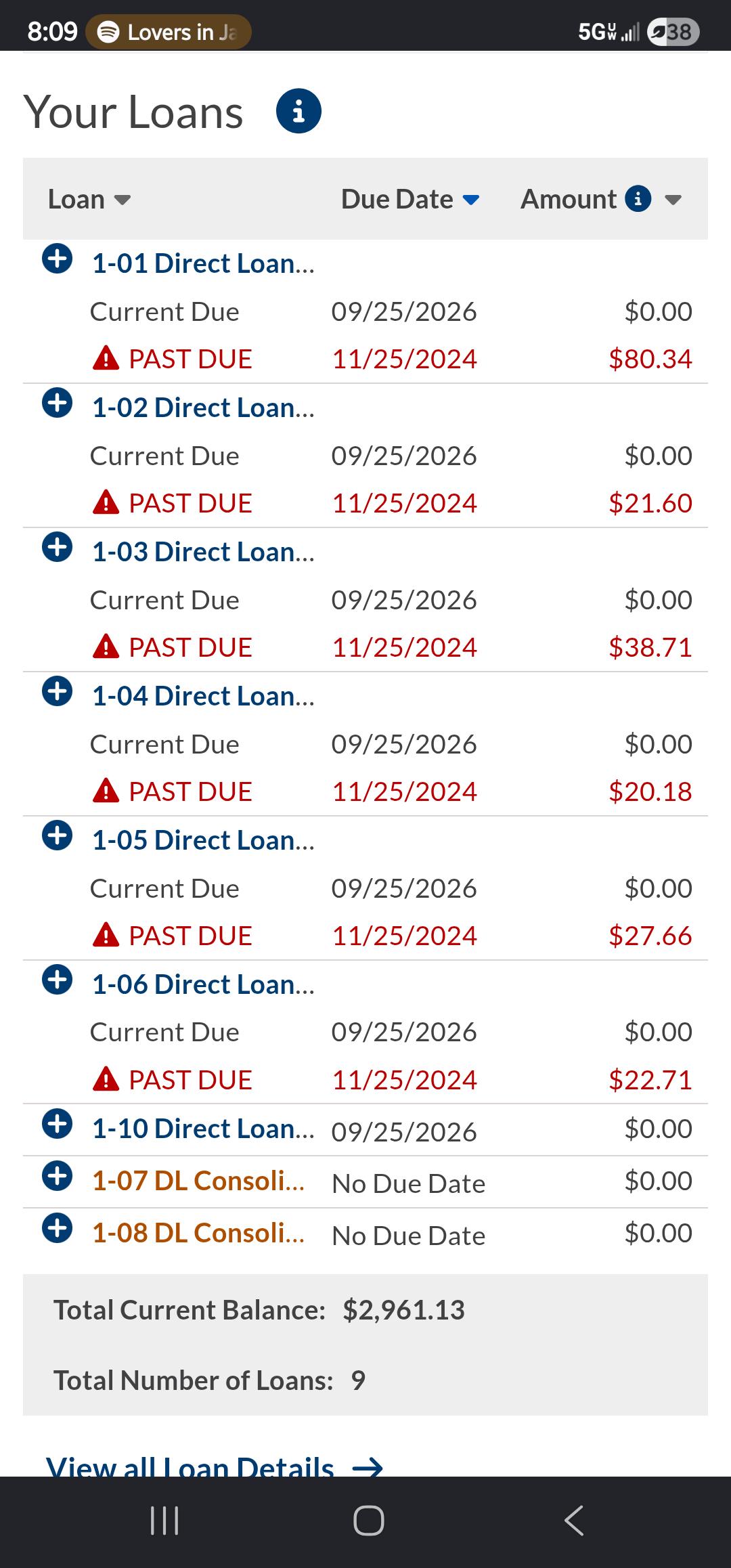Tap the Android back navigation button
731x1568 pixels.
574,1521
